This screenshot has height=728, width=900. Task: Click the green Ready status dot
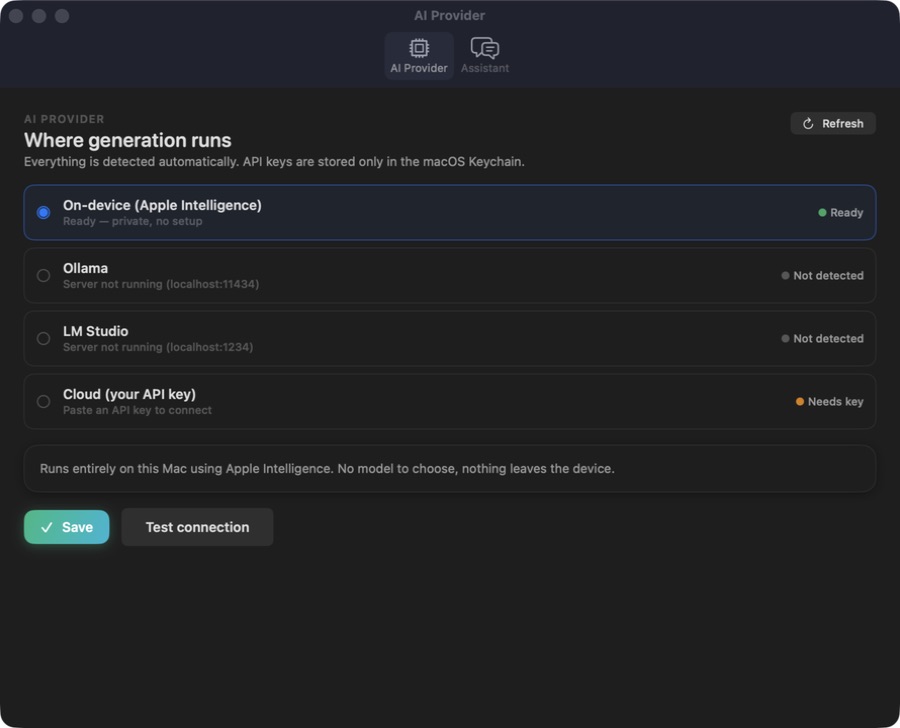pyautogui.click(x=822, y=212)
